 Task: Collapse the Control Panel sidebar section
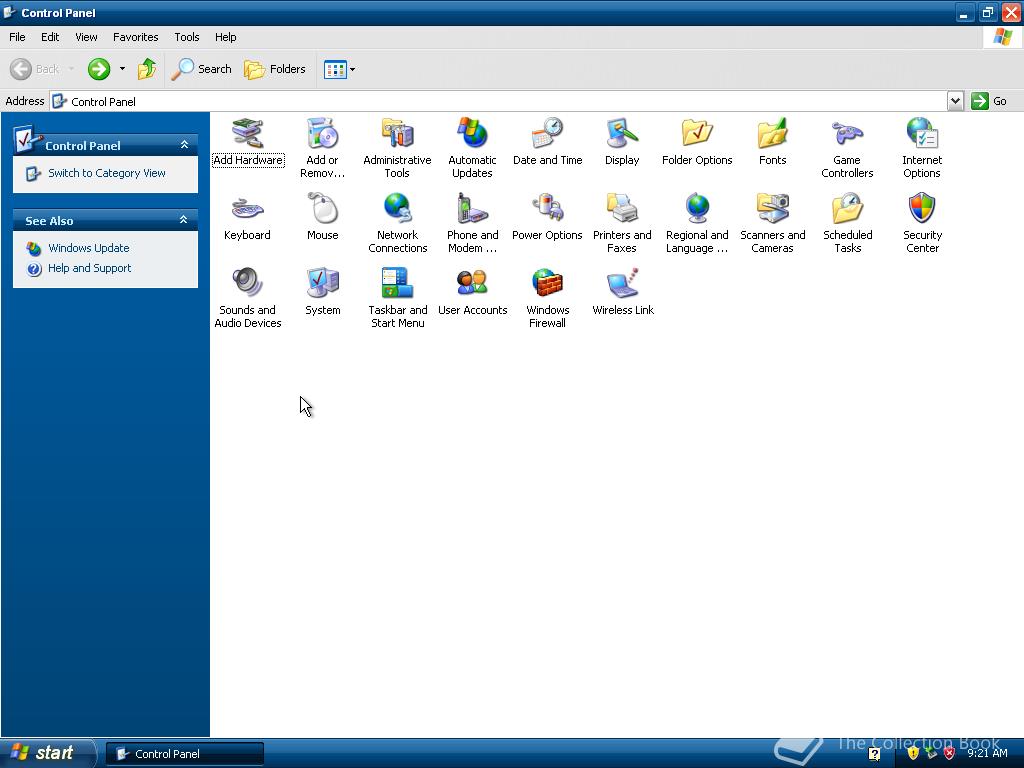point(184,145)
